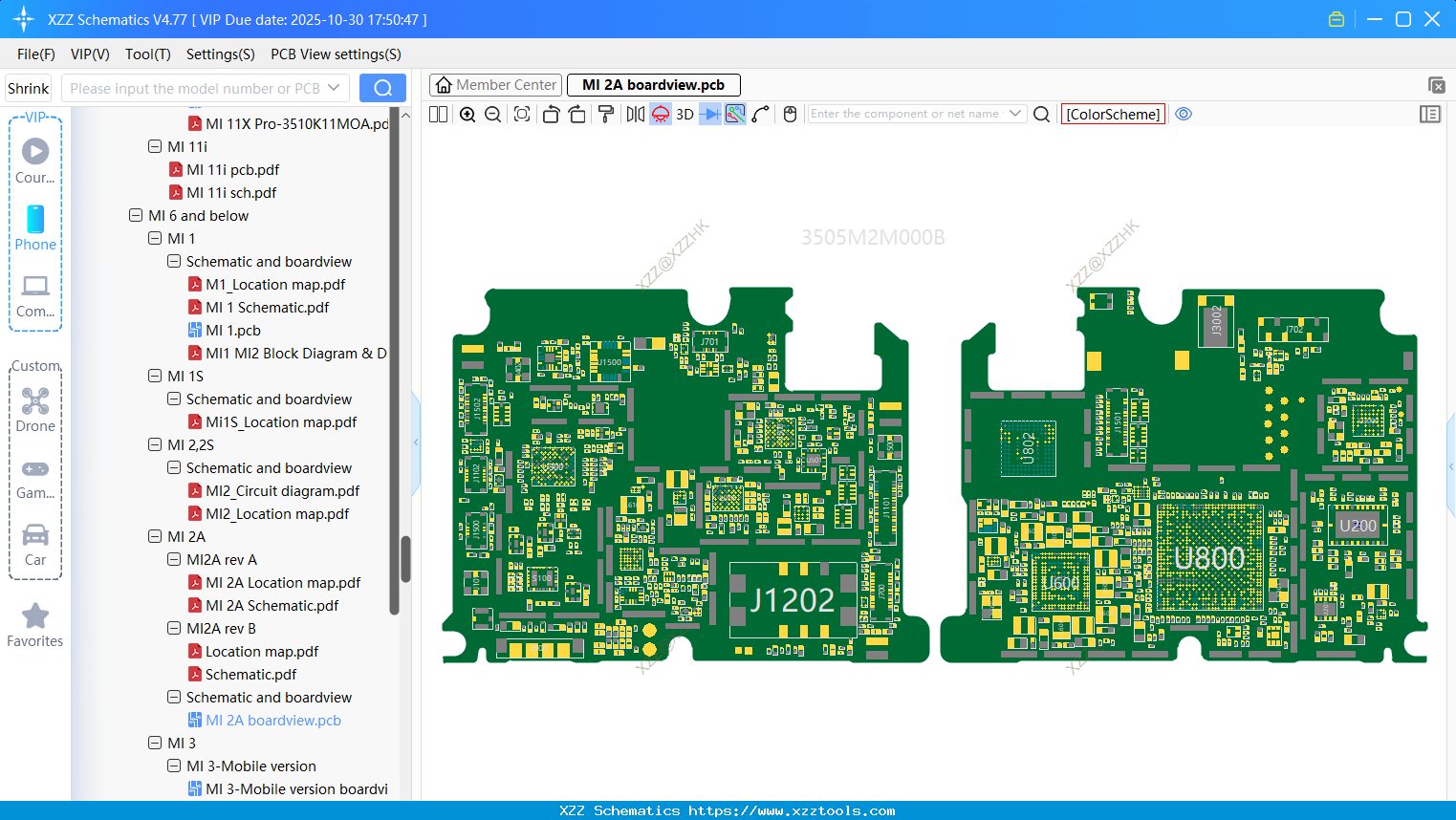Image resolution: width=1456 pixels, height=820 pixels.
Task: Collapse the MI 6 and below node
Action: click(136, 216)
